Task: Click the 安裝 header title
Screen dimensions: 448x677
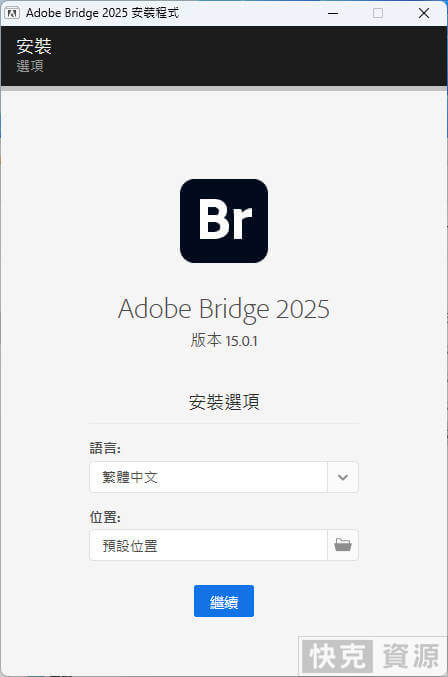Action: (34, 46)
